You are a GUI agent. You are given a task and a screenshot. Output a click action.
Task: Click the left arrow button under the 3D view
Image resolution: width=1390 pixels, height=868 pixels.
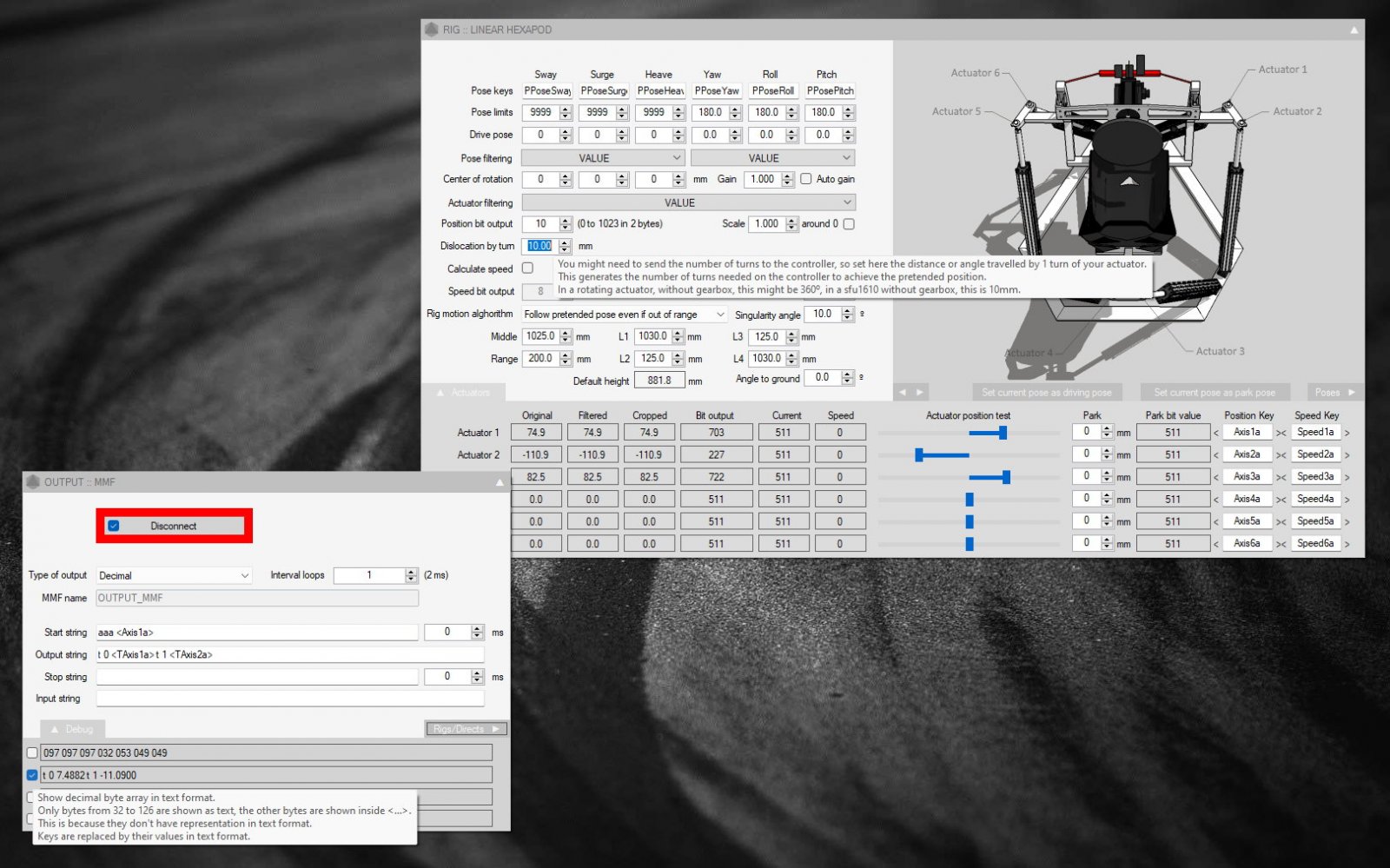[x=903, y=393]
